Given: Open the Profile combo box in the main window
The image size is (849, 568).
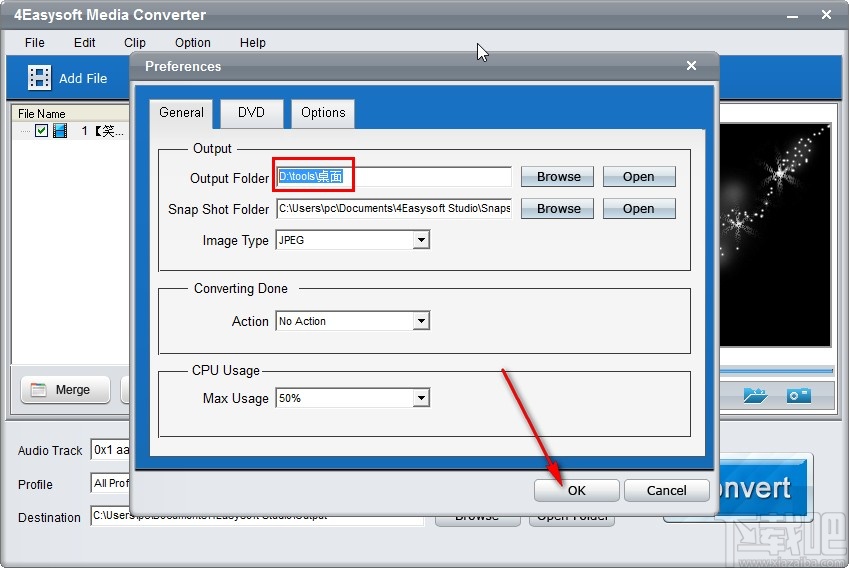Looking at the screenshot, I should click(x=110, y=483).
